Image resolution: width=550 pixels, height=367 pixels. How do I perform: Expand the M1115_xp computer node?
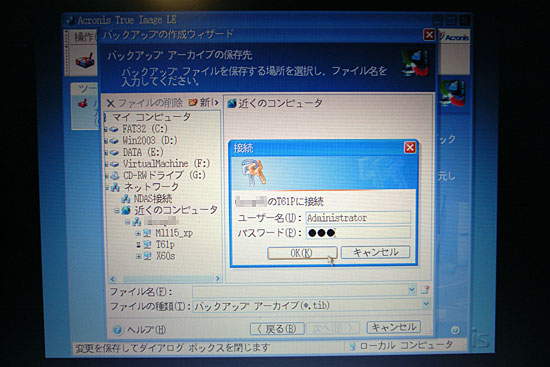[138, 233]
